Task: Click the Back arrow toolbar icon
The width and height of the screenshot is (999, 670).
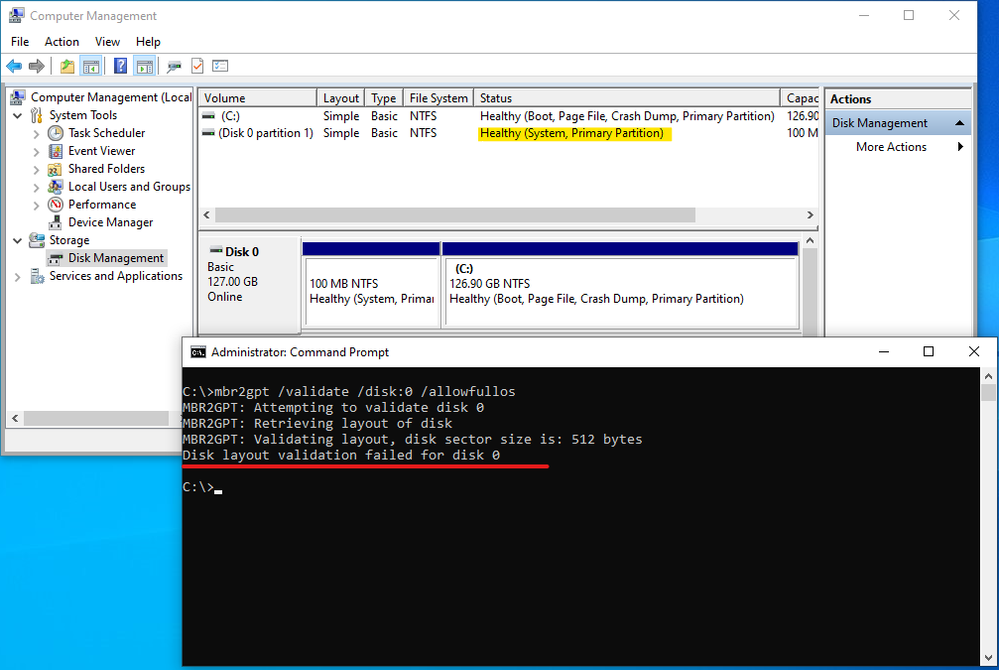Action: (14, 66)
